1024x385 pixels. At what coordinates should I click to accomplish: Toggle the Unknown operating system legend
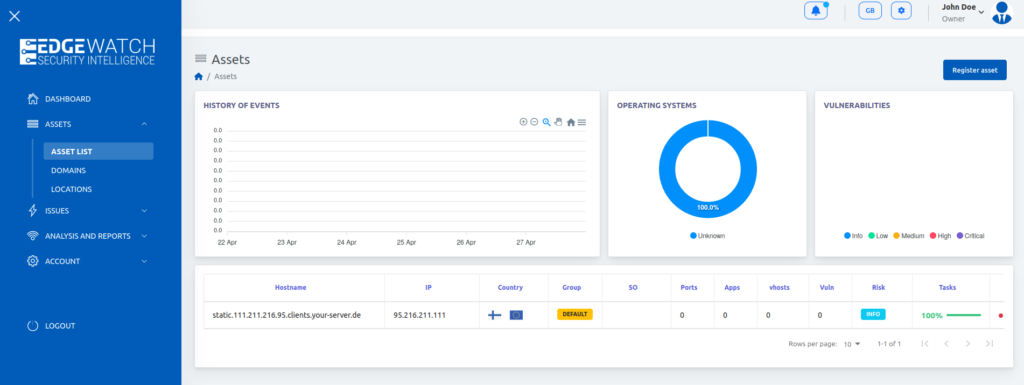tap(707, 236)
